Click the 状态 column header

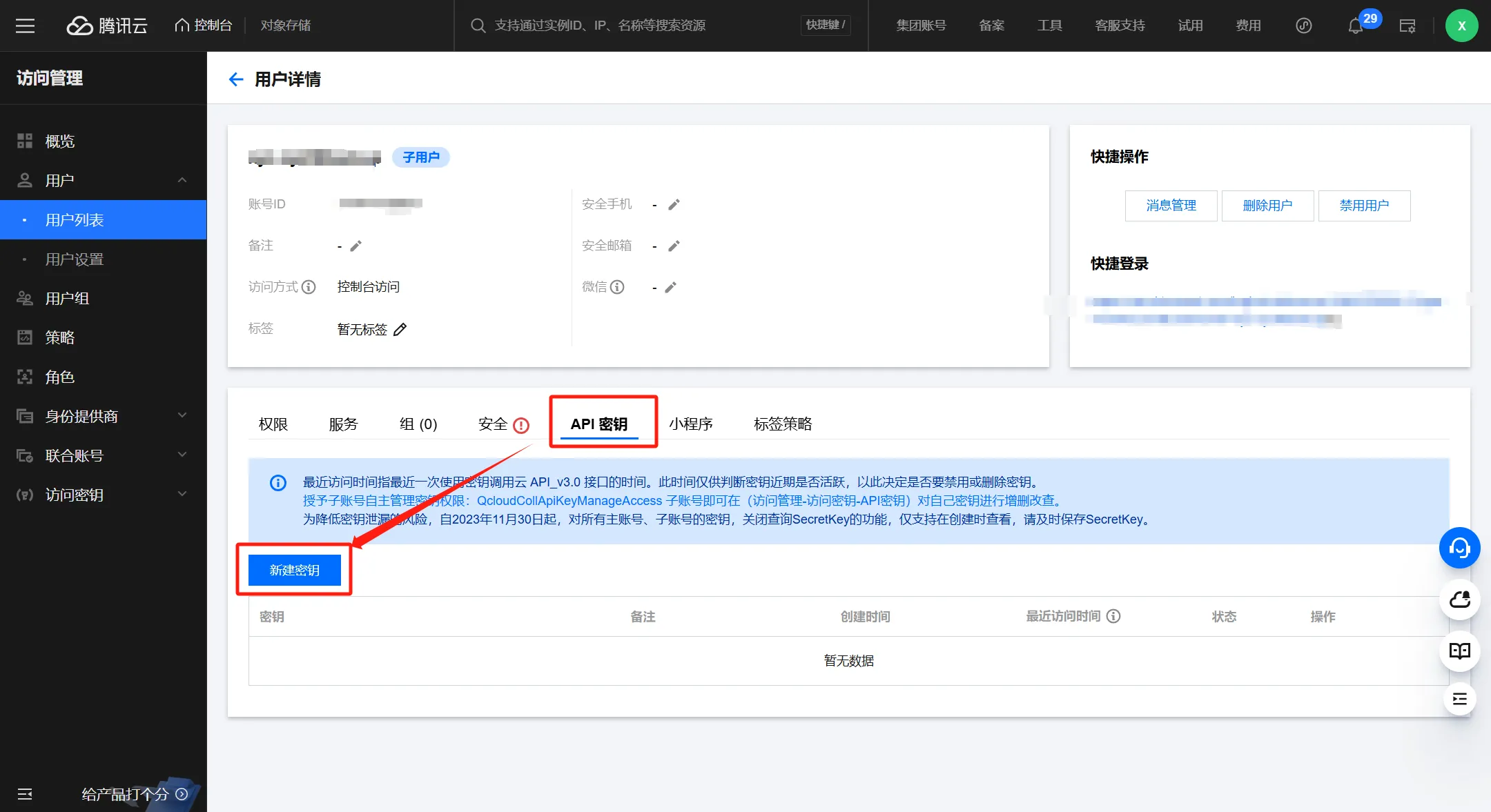(1224, 617)
